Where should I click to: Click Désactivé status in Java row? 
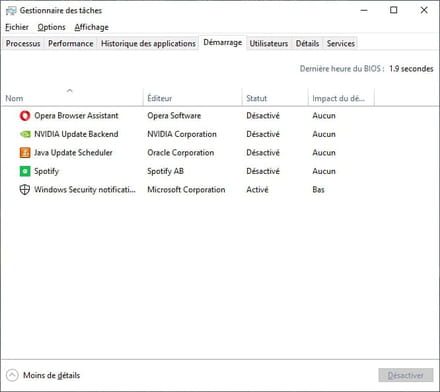(263, 153)
